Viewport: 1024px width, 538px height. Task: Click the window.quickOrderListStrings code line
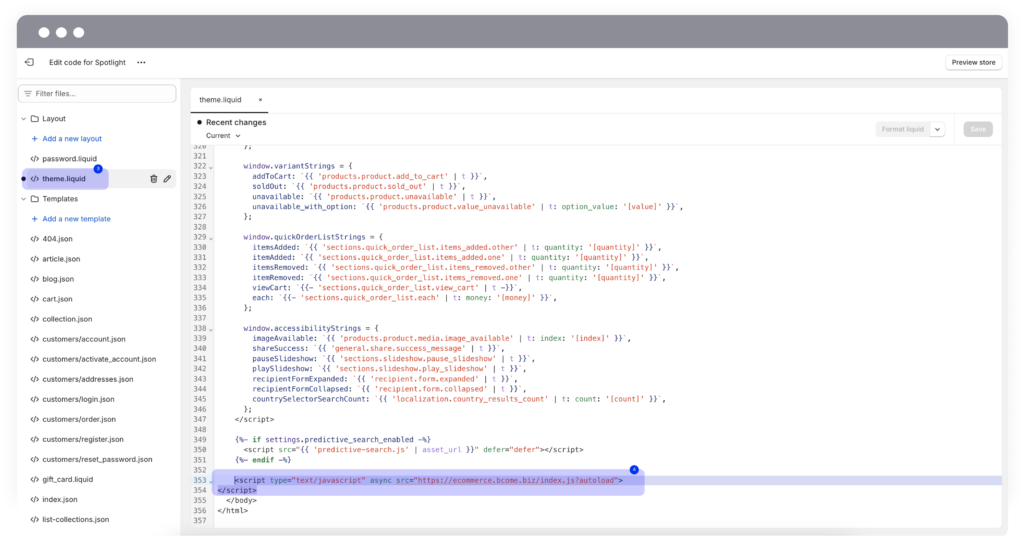tap(313, 237)
